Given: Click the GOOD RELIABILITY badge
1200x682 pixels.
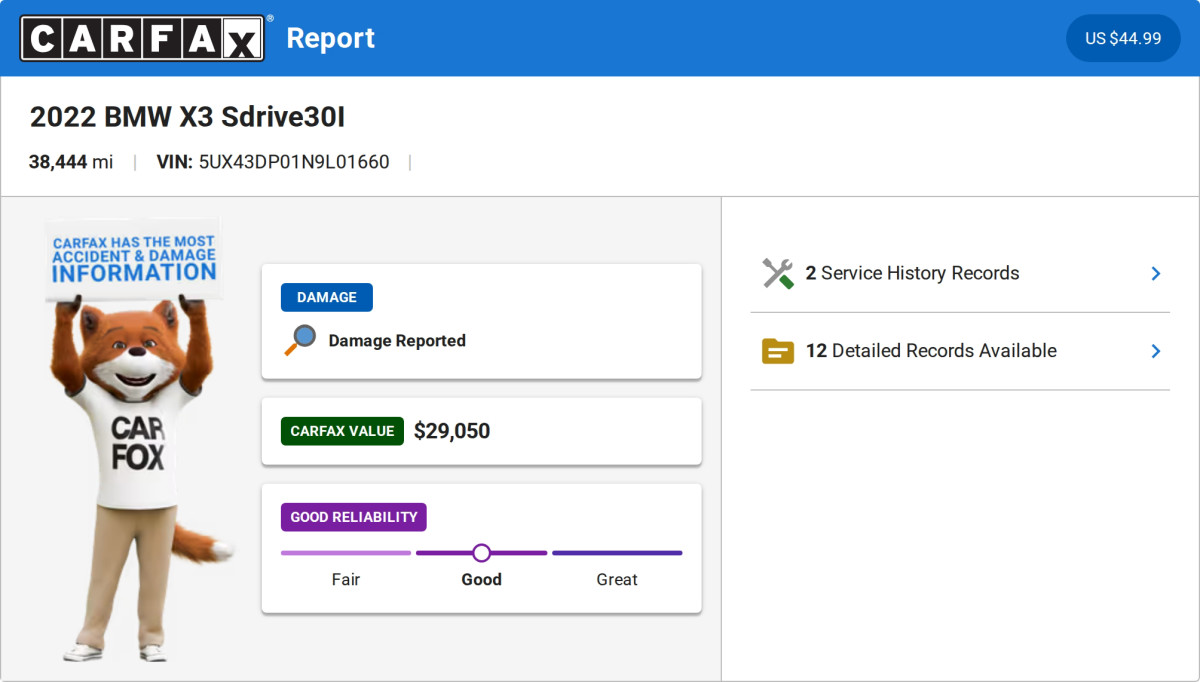Looking at the screenshot, I should tap(354, 517).
